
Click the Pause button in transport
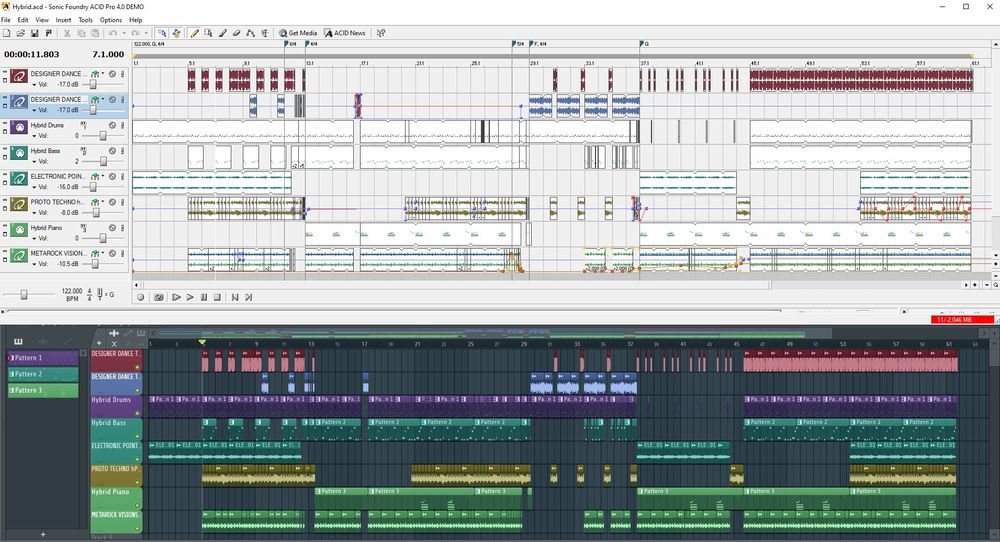pyautogui.click(x=204, y=297)
